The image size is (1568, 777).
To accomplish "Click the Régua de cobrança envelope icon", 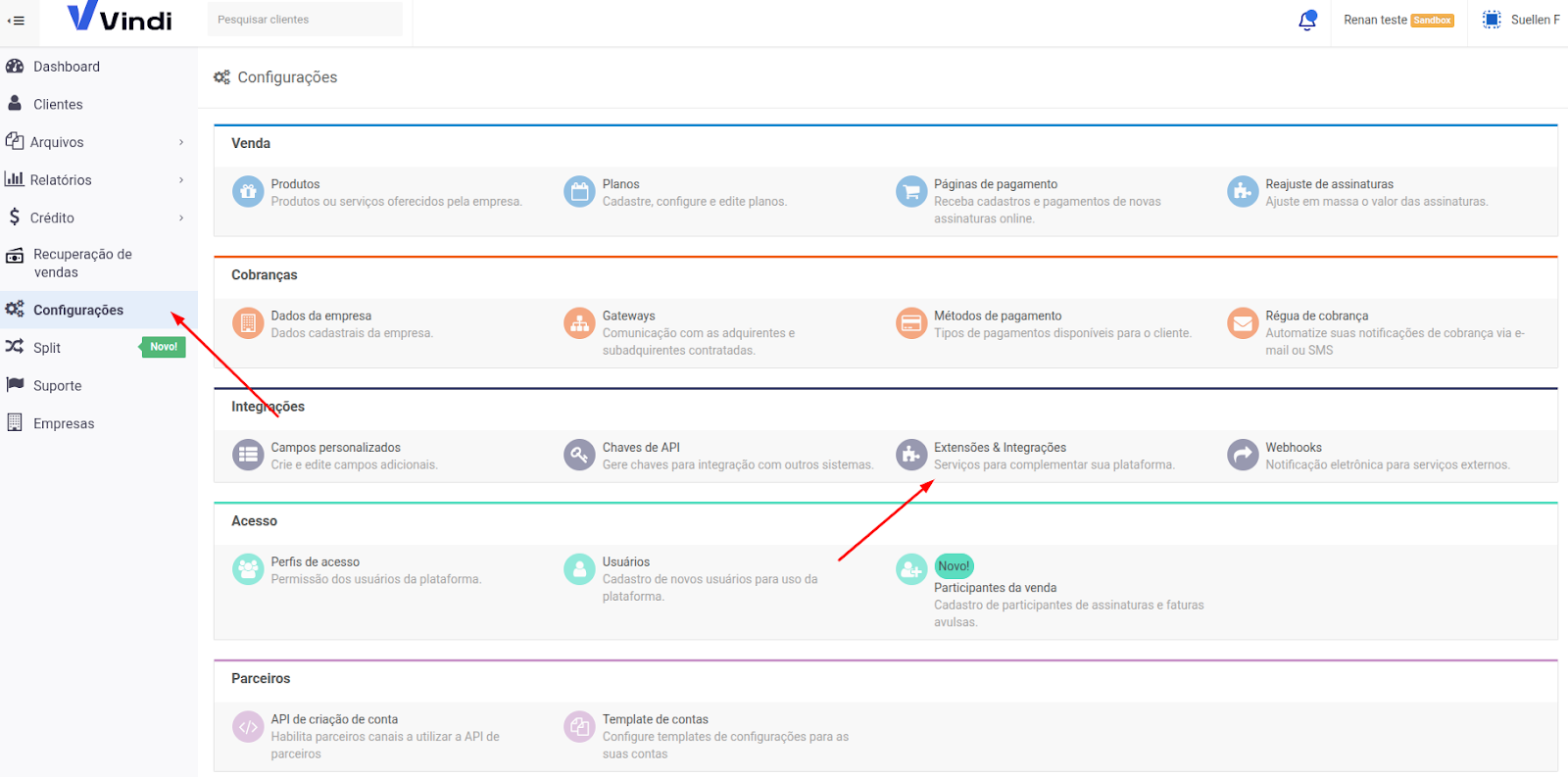I will click(1243, 323).
